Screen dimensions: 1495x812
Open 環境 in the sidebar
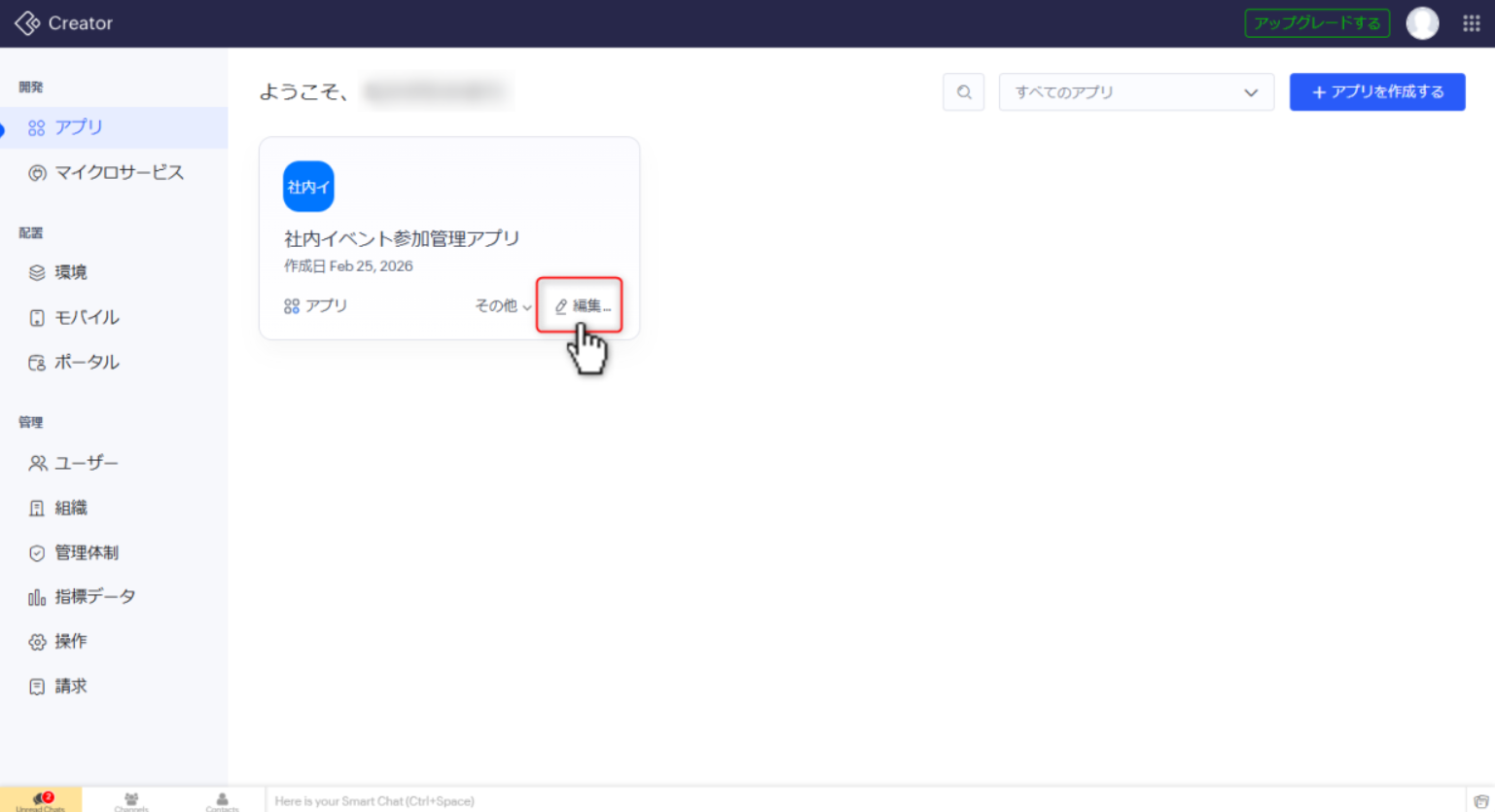70,272
